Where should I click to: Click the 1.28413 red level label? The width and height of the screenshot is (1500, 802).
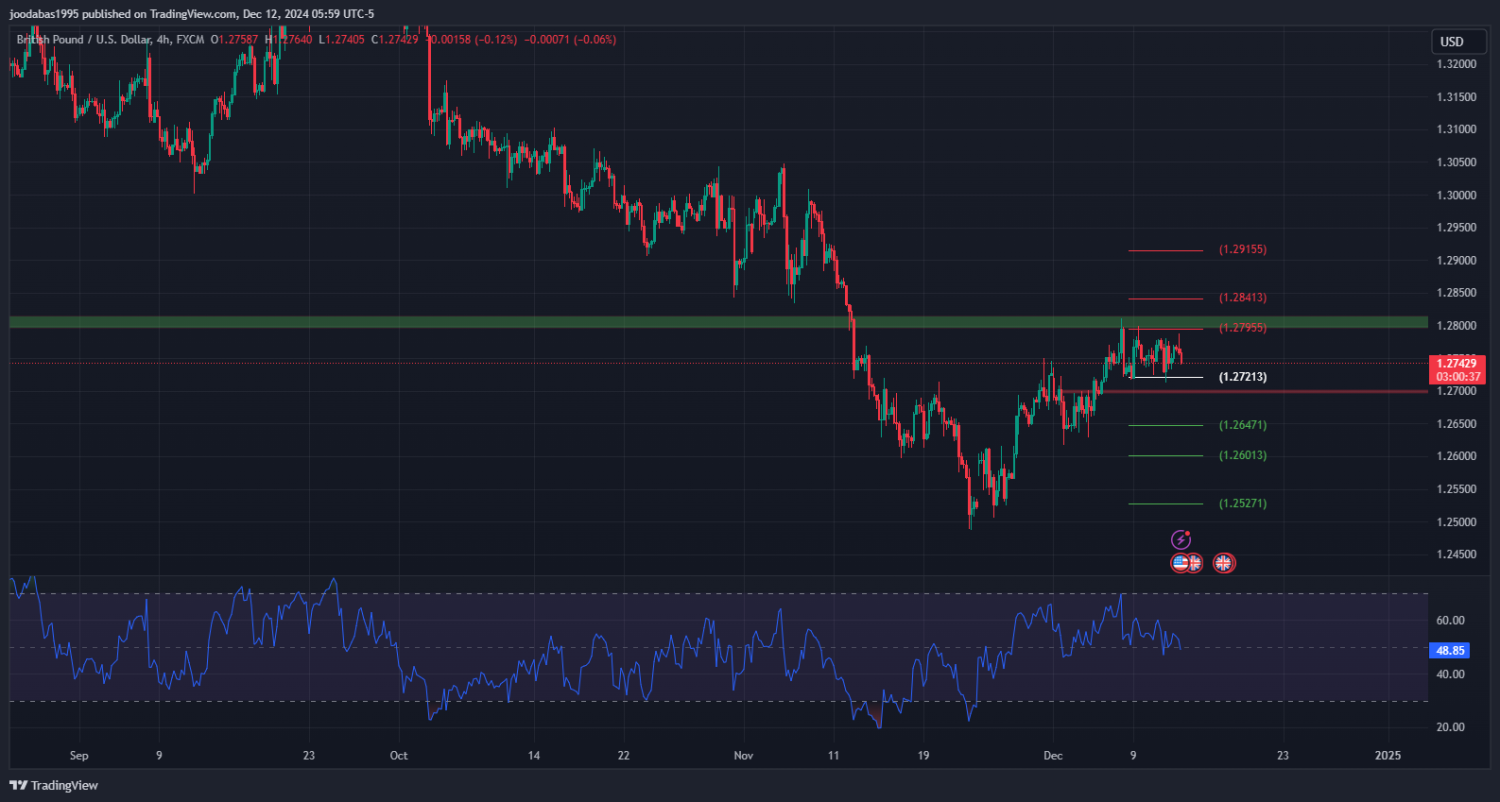coord(1242,298)
